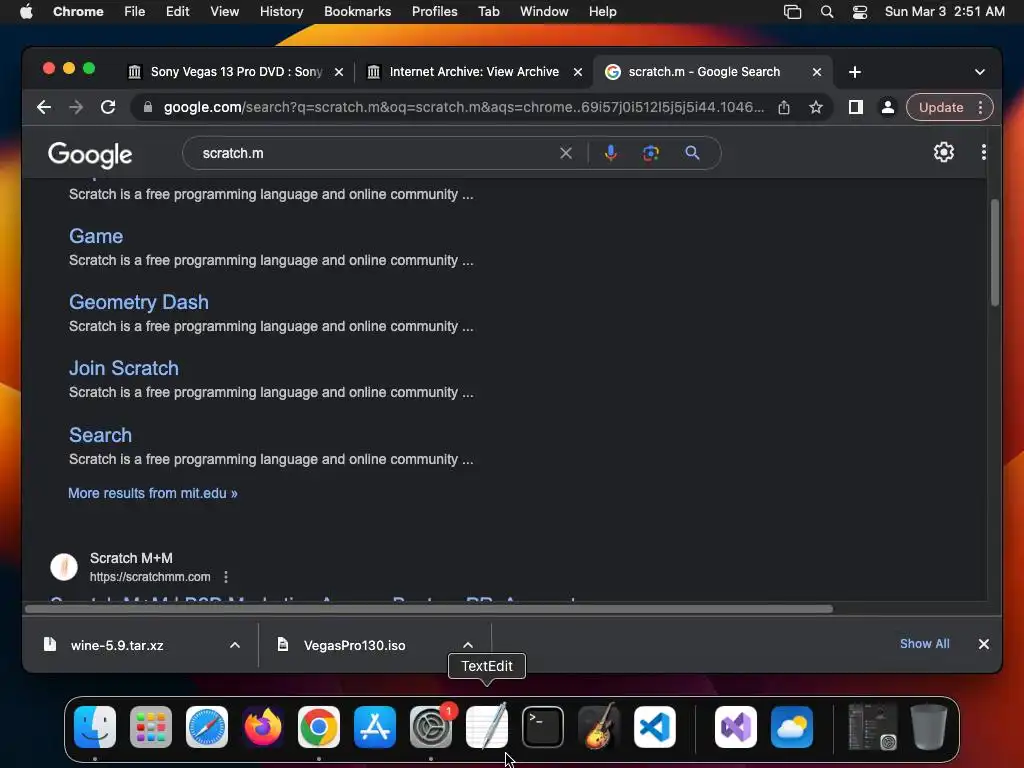This screenshot has height=768, width=1024.
Task: Reload the Google search page
Action: pyautogui.click(x=108, y=107)
